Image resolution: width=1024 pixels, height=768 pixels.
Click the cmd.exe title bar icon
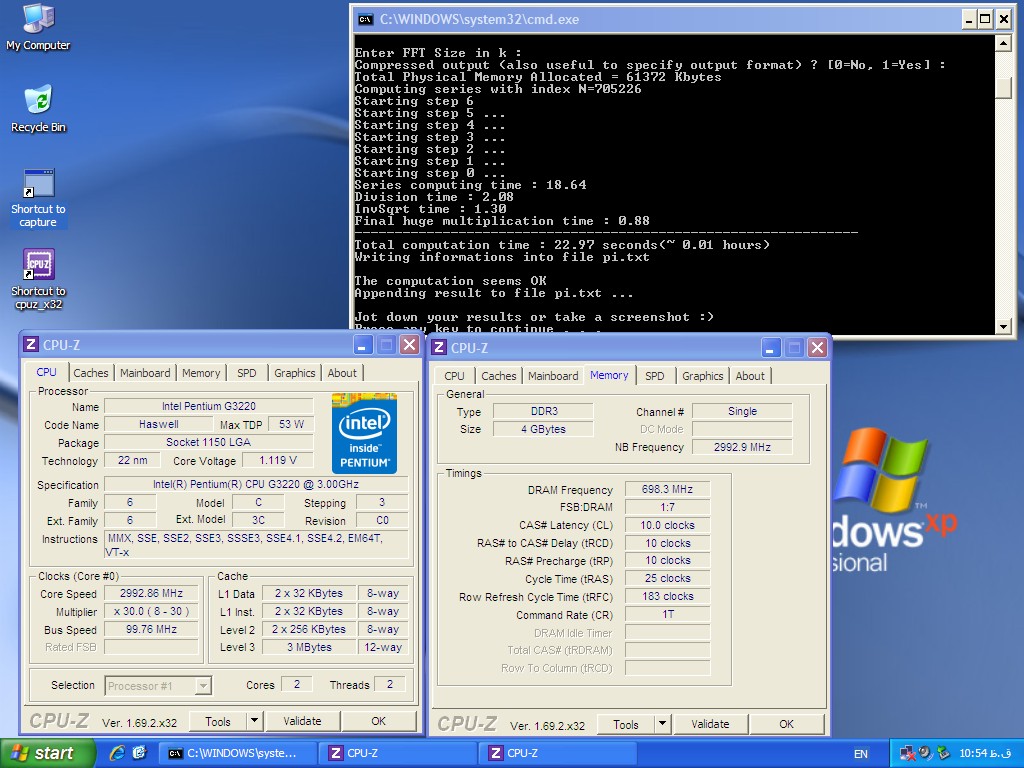[x=366, y=20]
